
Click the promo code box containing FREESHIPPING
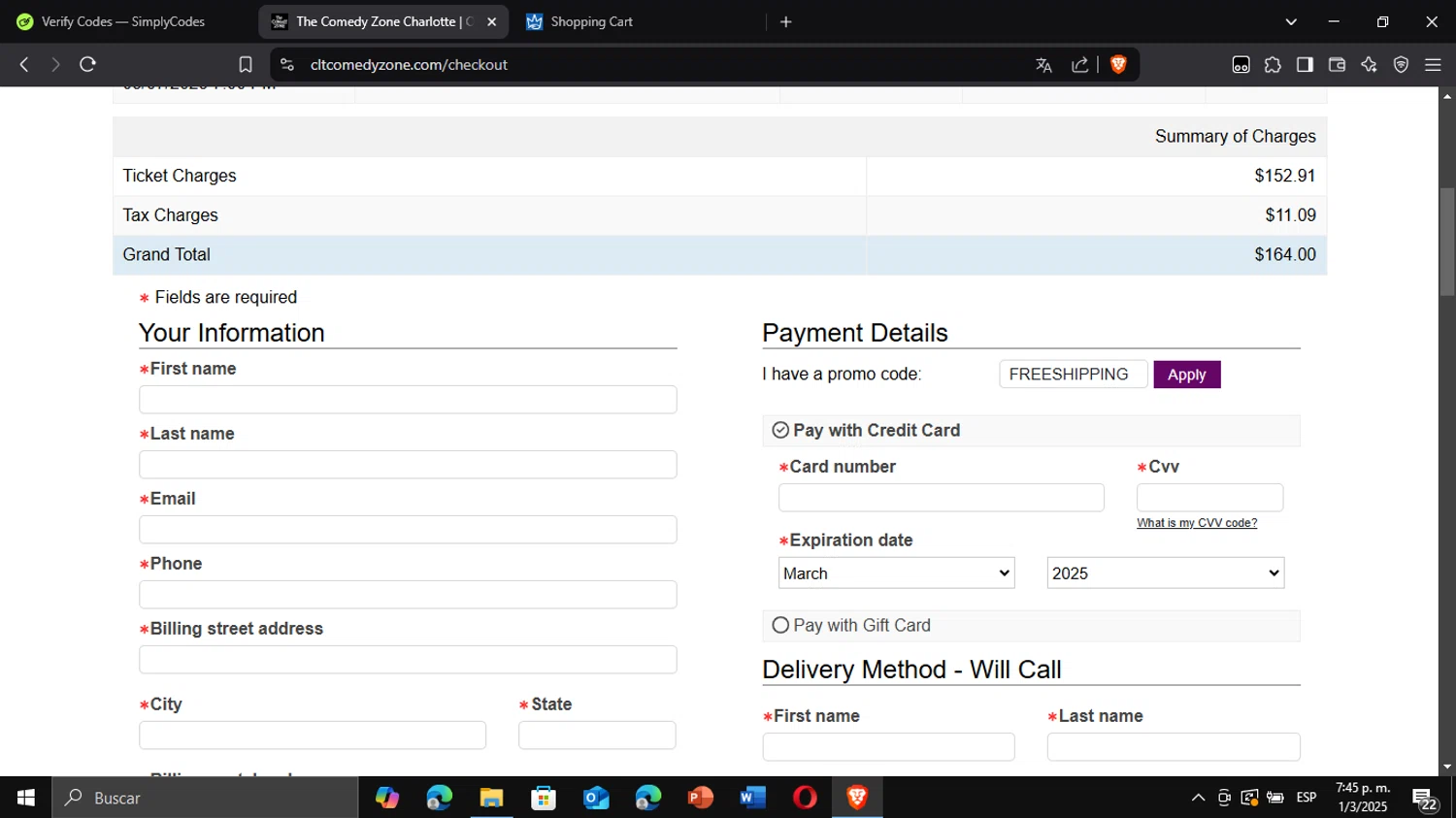pos(1074,375)
